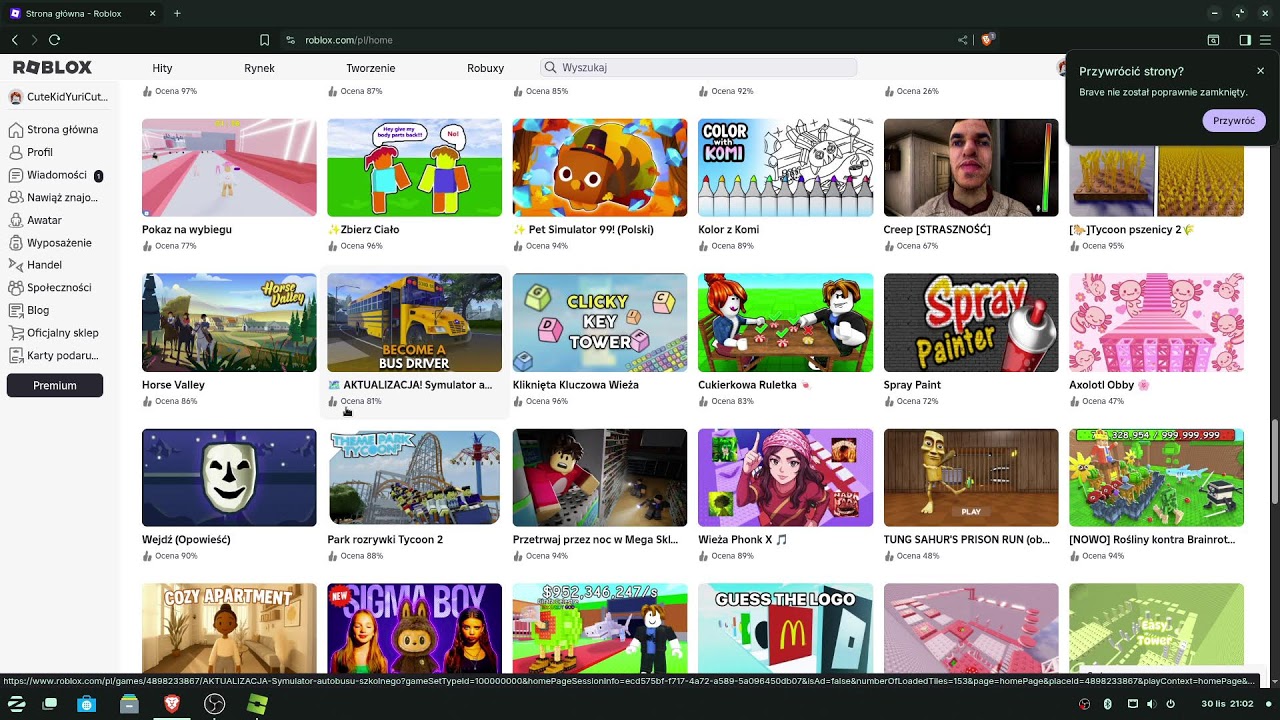Open Creep [STRASZNOŚĆ] game title
1280x720 pixels.
point(937,229)
